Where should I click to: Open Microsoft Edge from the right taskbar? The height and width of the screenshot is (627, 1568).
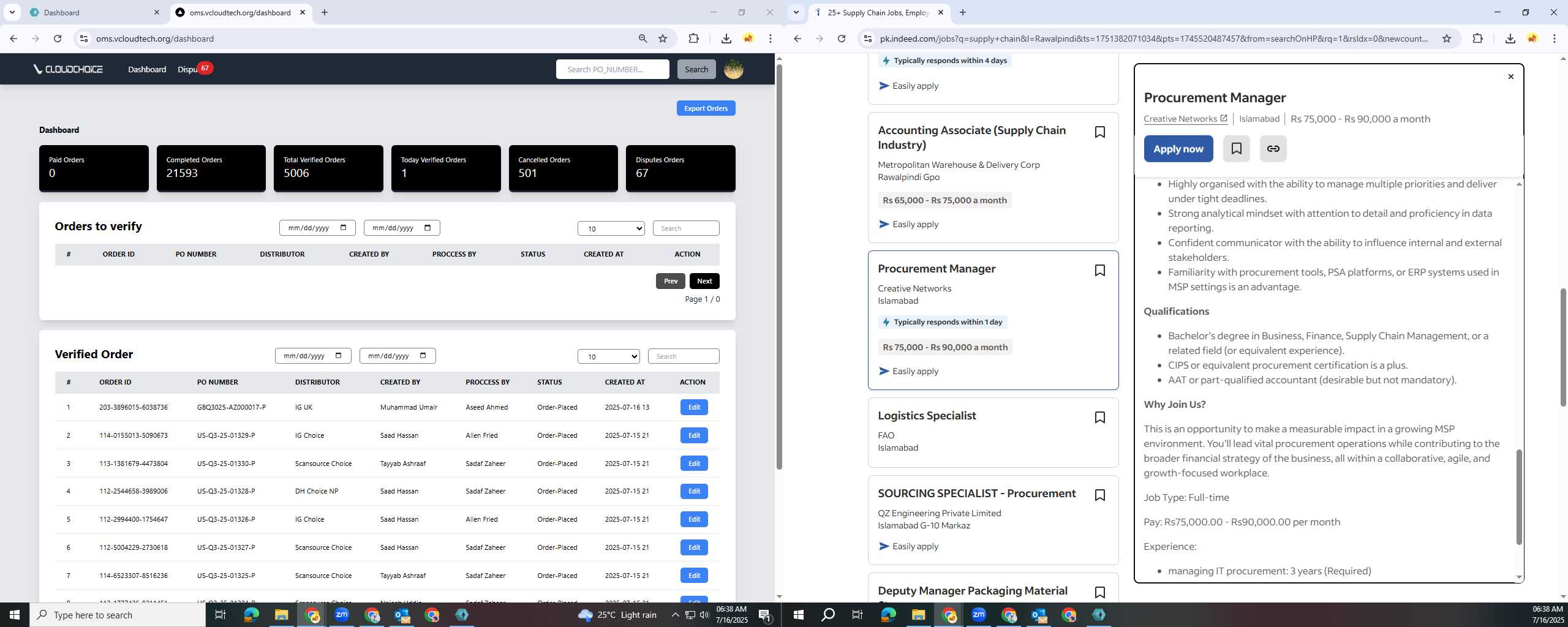point(888,615)
